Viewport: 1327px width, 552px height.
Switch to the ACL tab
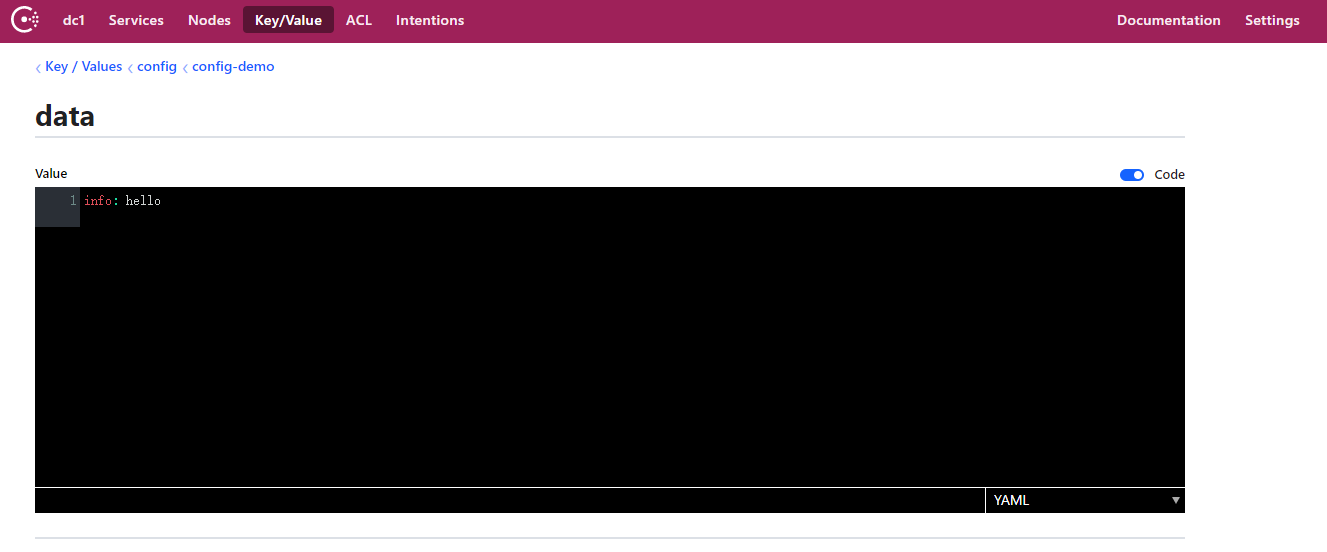[x=359, y=20]
